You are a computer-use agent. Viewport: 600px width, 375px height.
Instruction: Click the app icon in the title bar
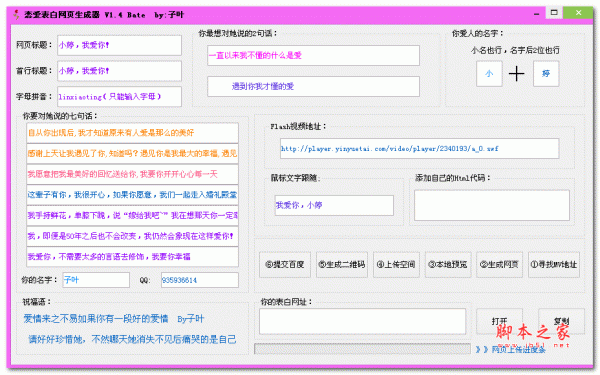pos(16,15)
